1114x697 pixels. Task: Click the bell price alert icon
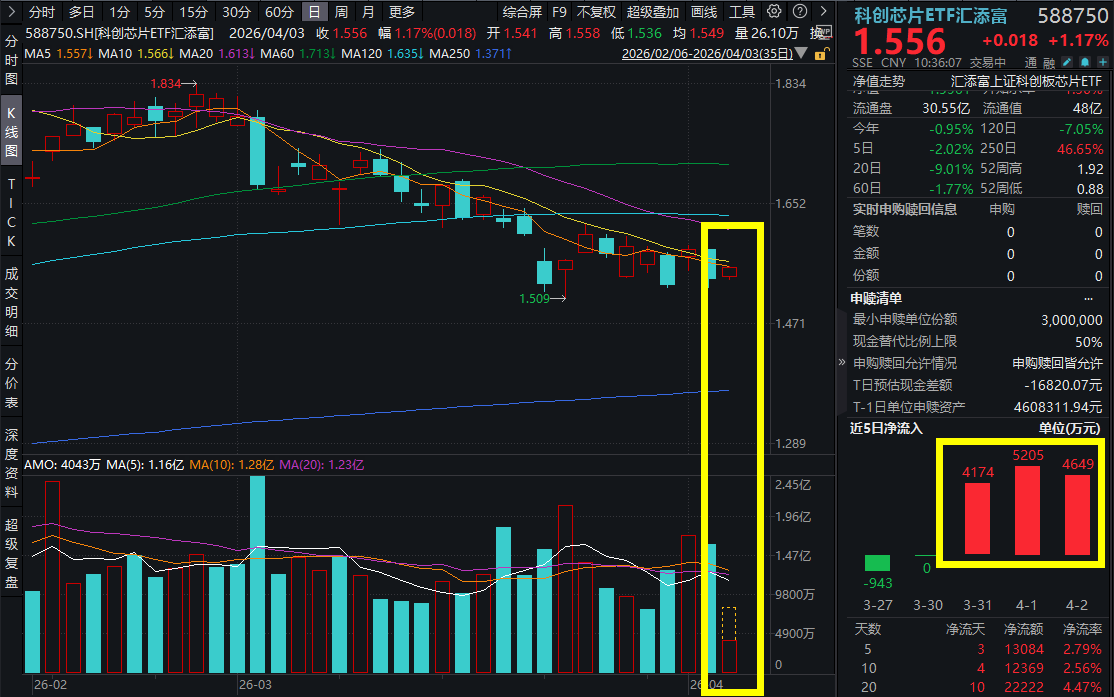pyautogui.click(x=1085, y=61)
